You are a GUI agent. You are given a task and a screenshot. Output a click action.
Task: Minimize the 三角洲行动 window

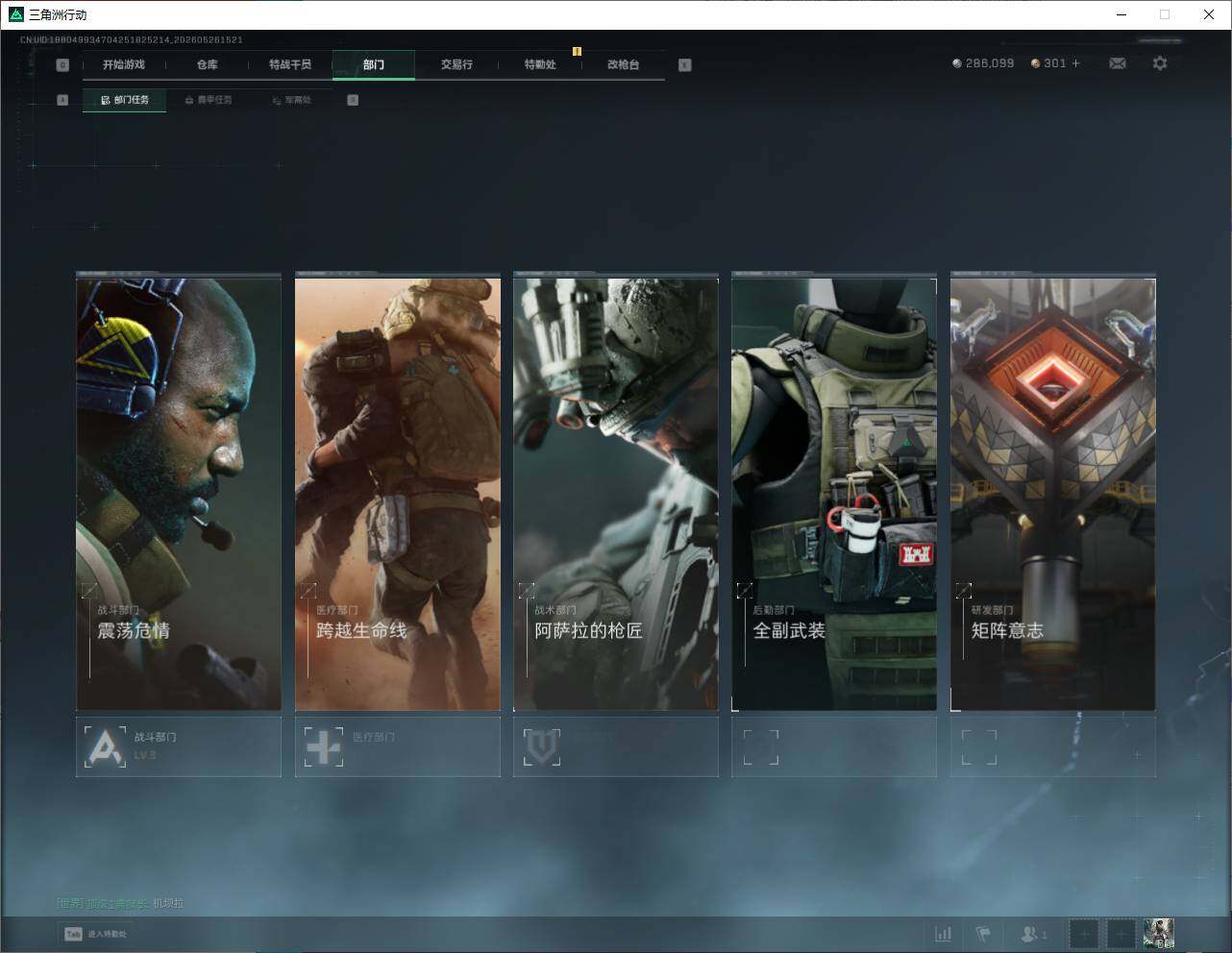(x=1121, y=14)
